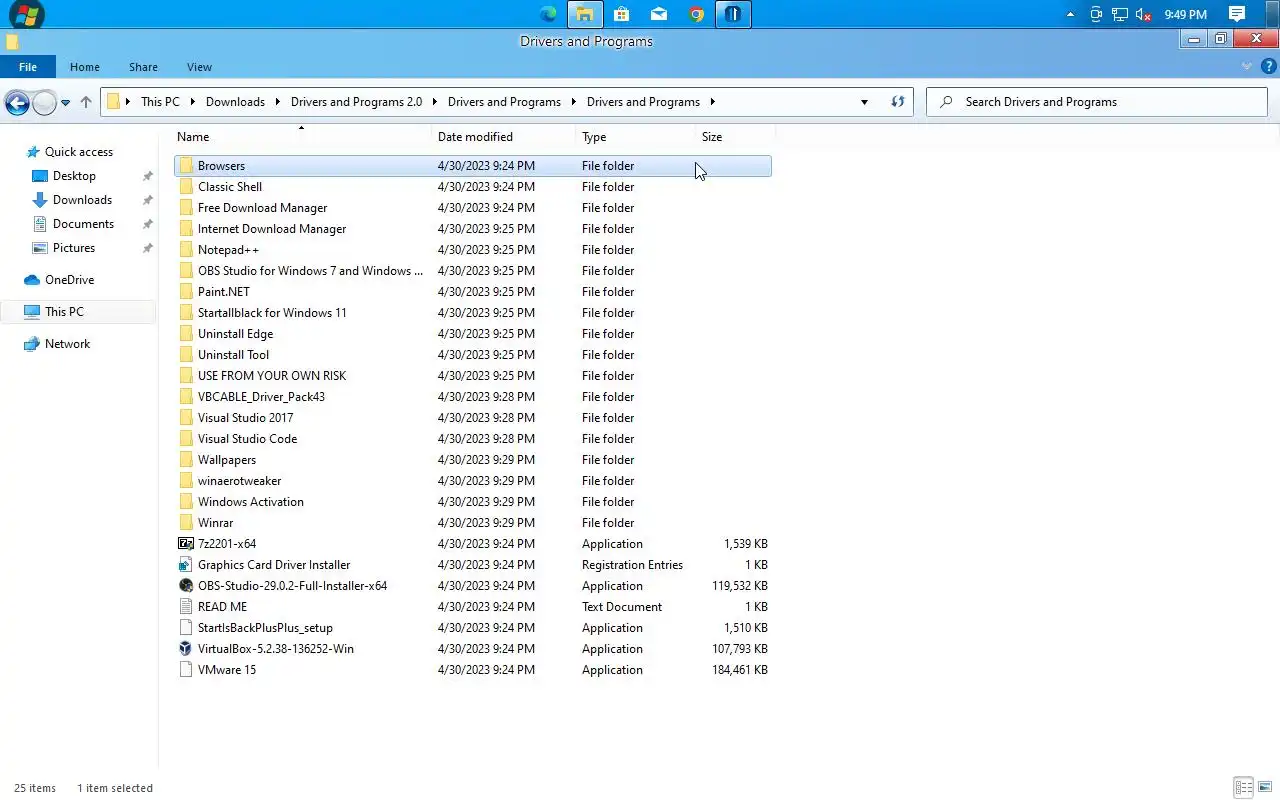Select Visual Studio Code folder name
The width and height of the screenshot is (1280, 800).
click(247, 439)
